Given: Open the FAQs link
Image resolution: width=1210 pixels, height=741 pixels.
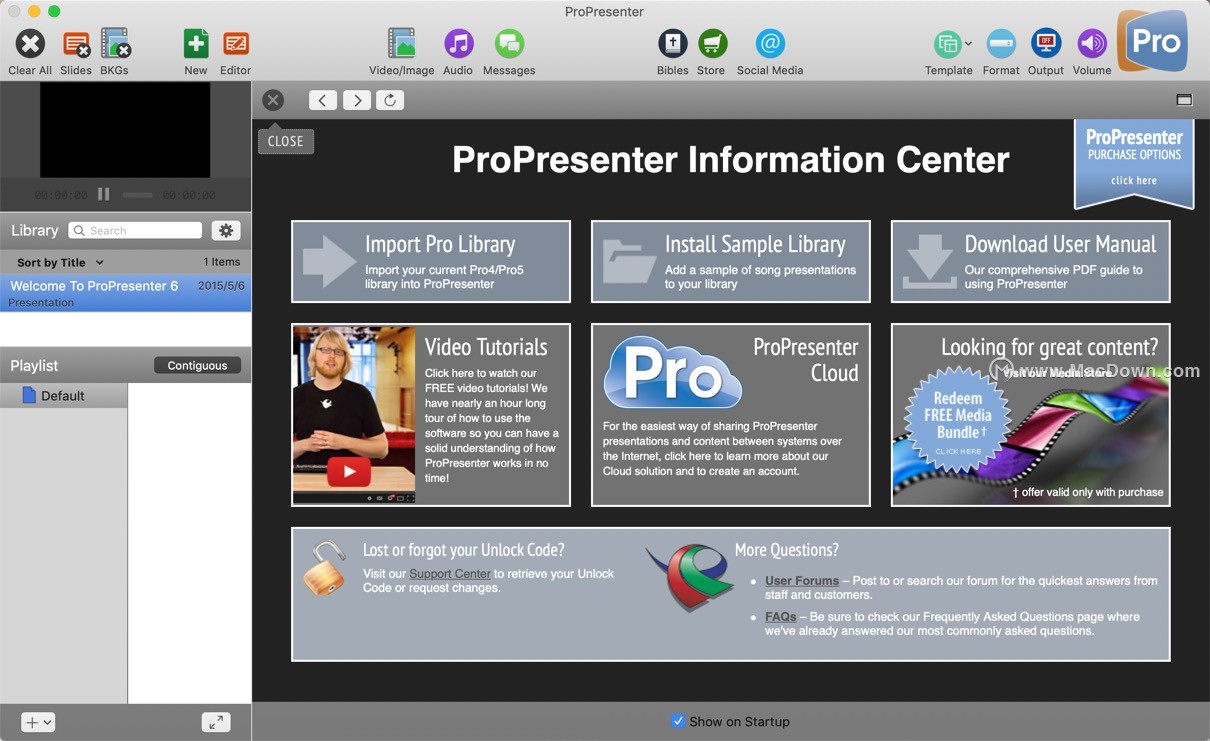Looking at the screenshot, I should coord(781,617).
